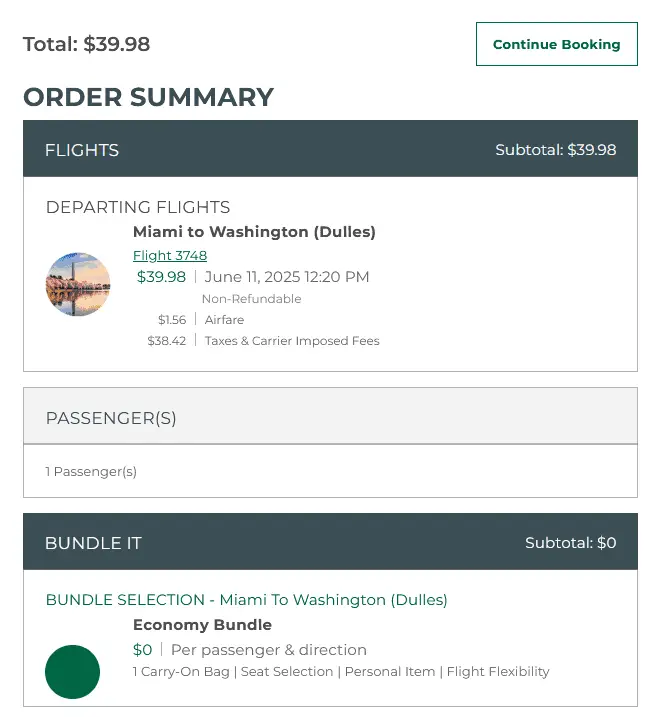Click the 1 Passenger(s) row
This screenshot has height=717, width=653.
91,471
